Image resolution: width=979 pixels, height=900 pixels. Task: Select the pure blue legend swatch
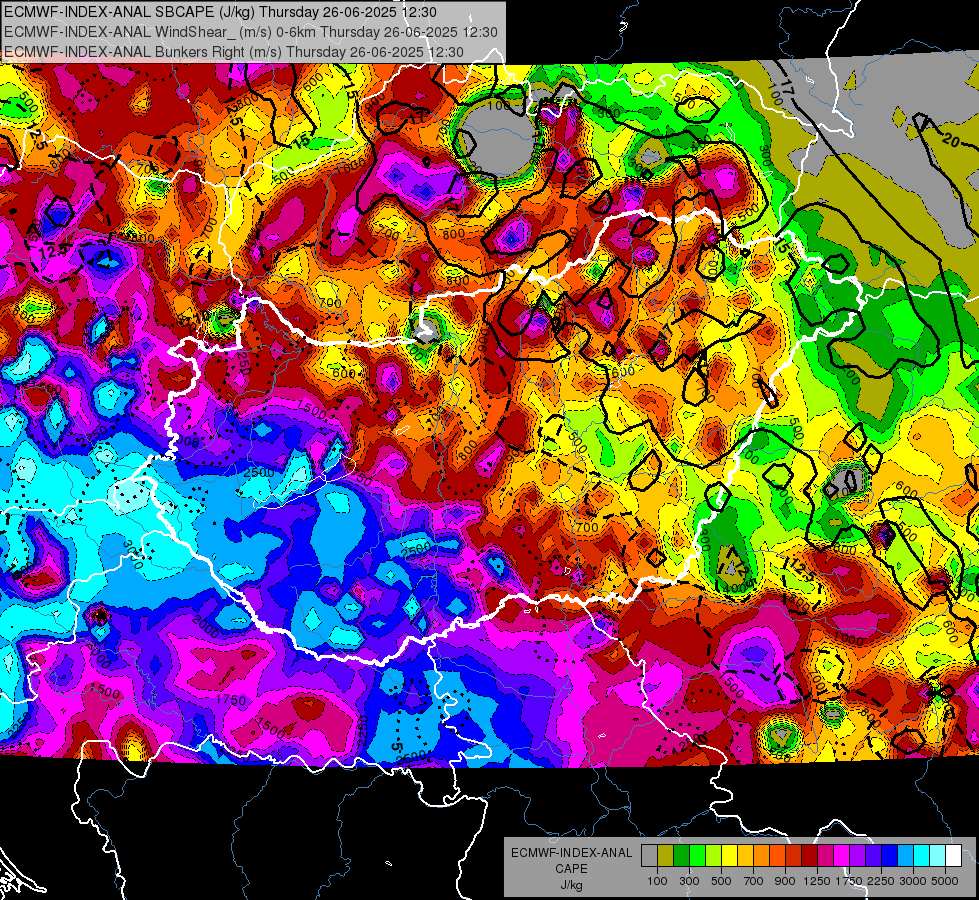(x=890, y=855)
